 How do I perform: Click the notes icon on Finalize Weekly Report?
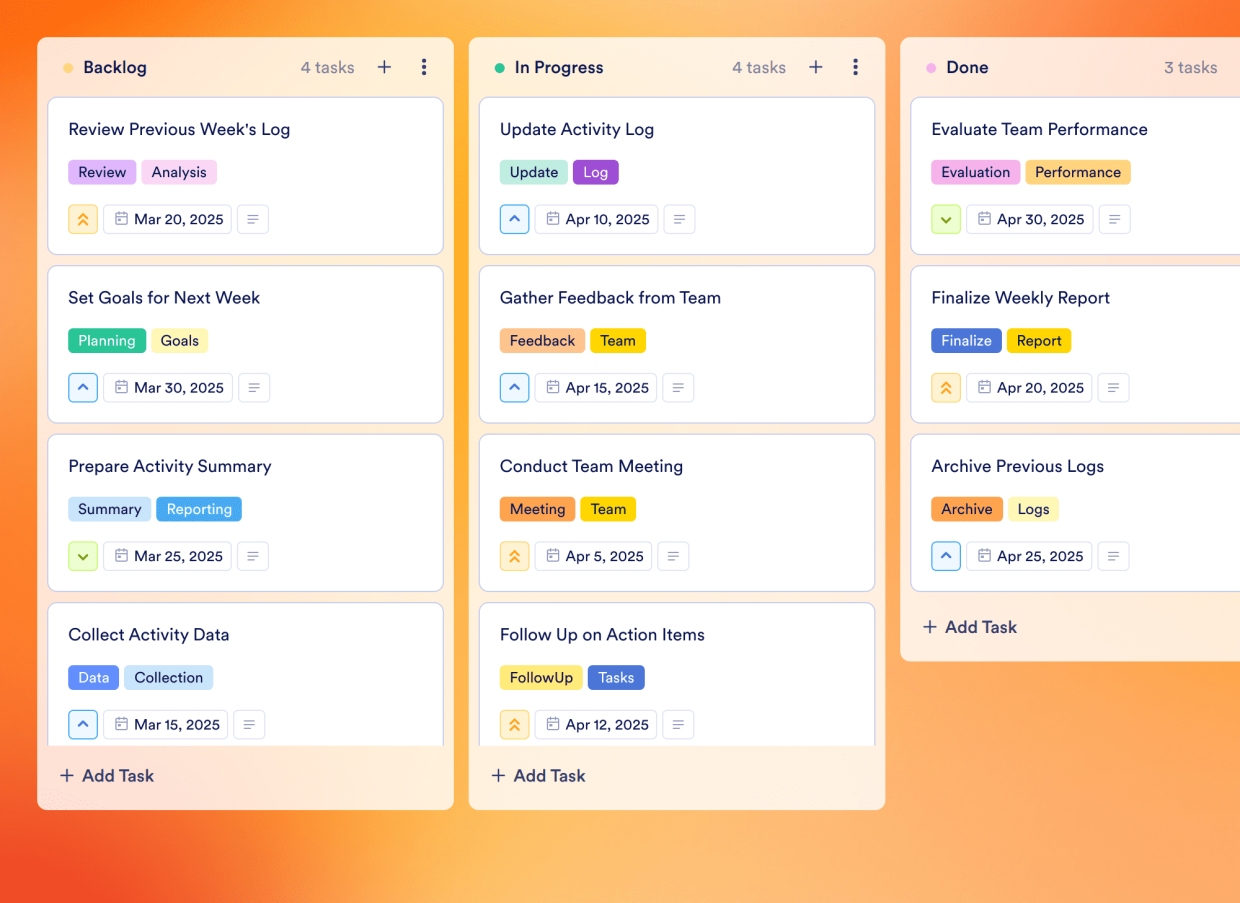[1114, 387]
